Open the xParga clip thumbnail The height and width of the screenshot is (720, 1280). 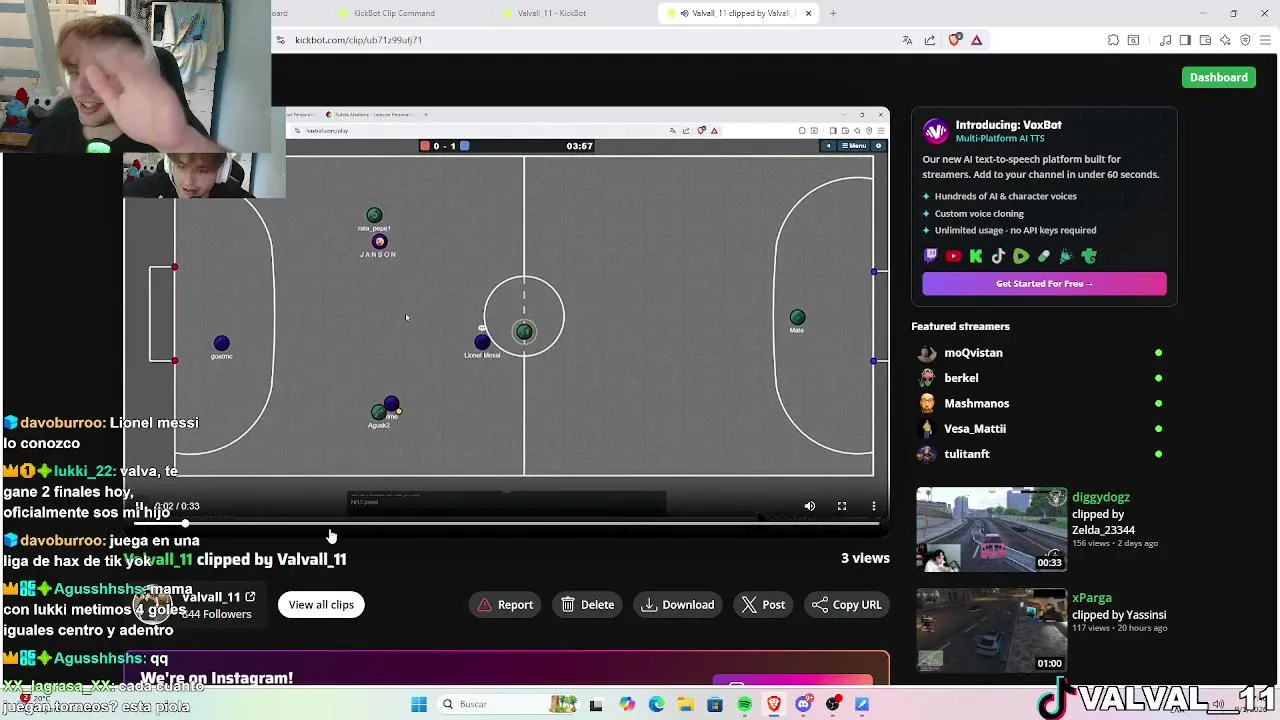[991, 630]
